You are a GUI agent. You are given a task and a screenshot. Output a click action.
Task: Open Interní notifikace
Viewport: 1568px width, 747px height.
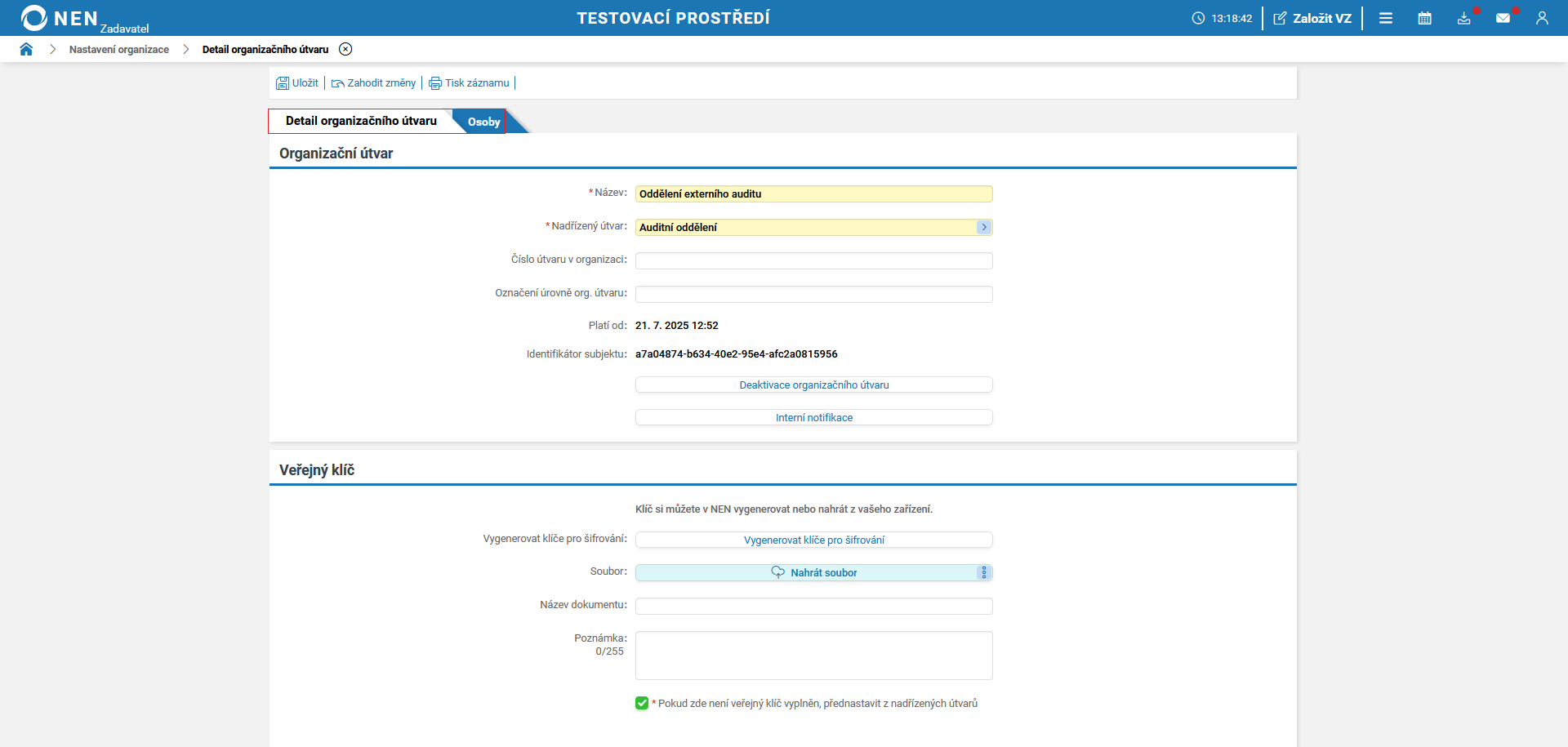[x=814, y=417]
